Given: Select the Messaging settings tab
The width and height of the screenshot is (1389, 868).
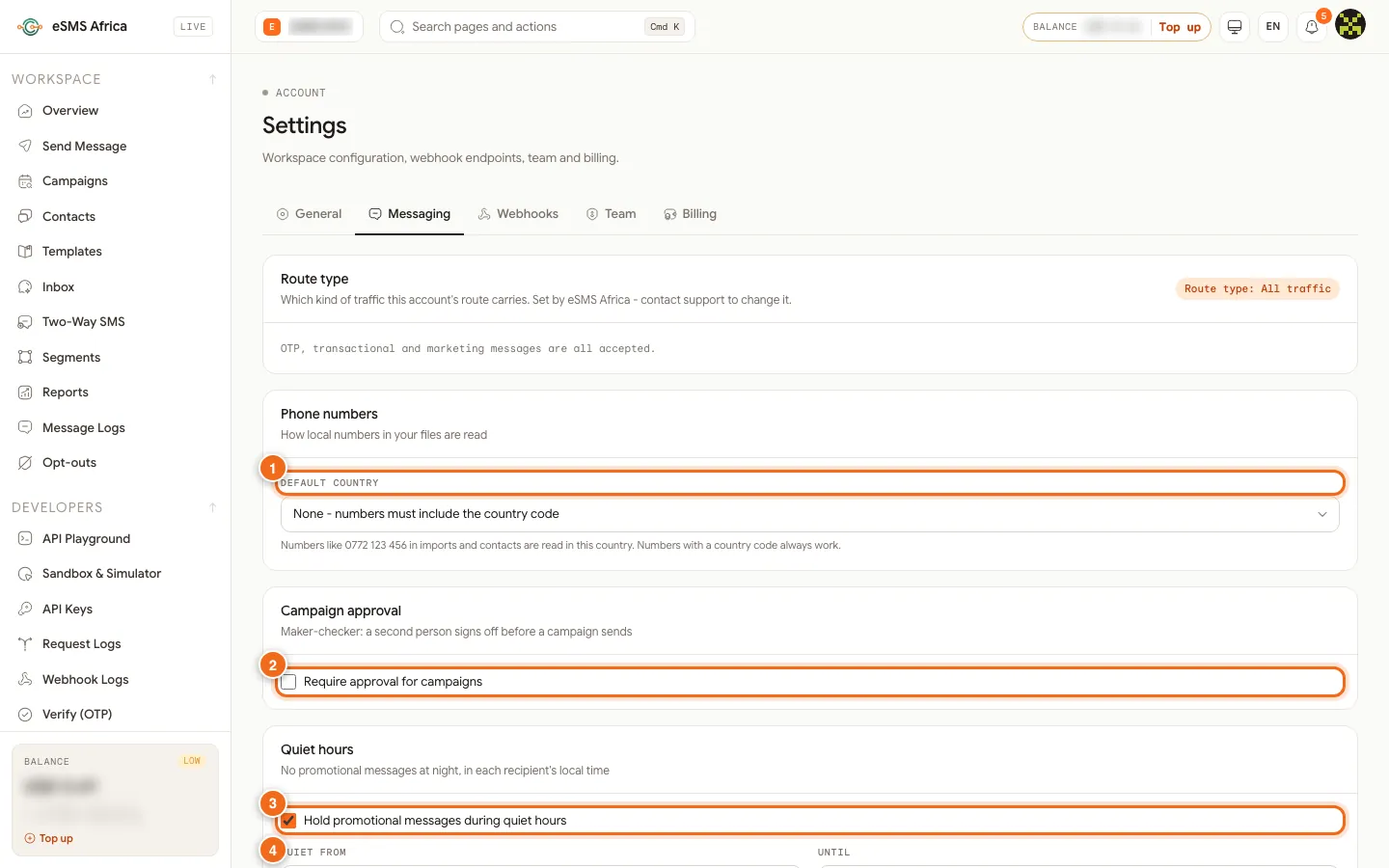Looking at the screenshot, I should click(409, 214).
